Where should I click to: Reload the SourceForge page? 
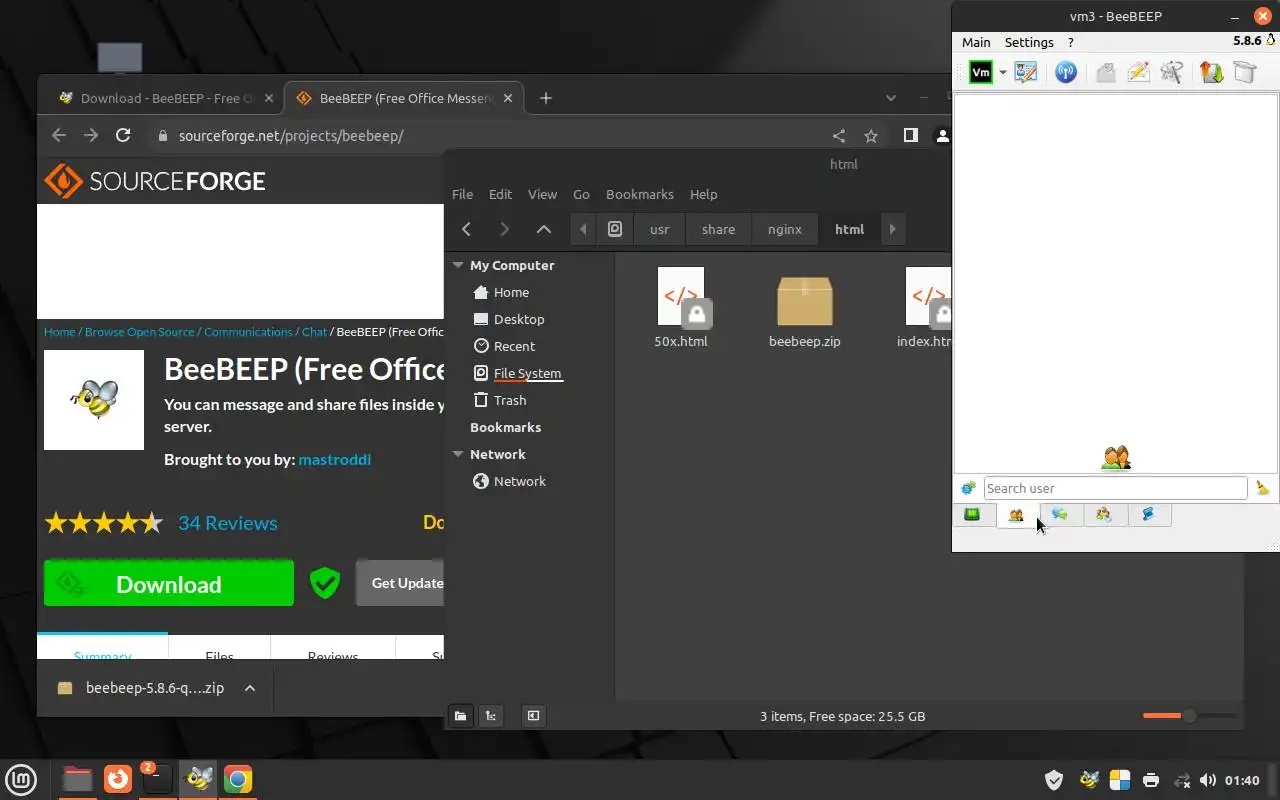tap(123, 136)
